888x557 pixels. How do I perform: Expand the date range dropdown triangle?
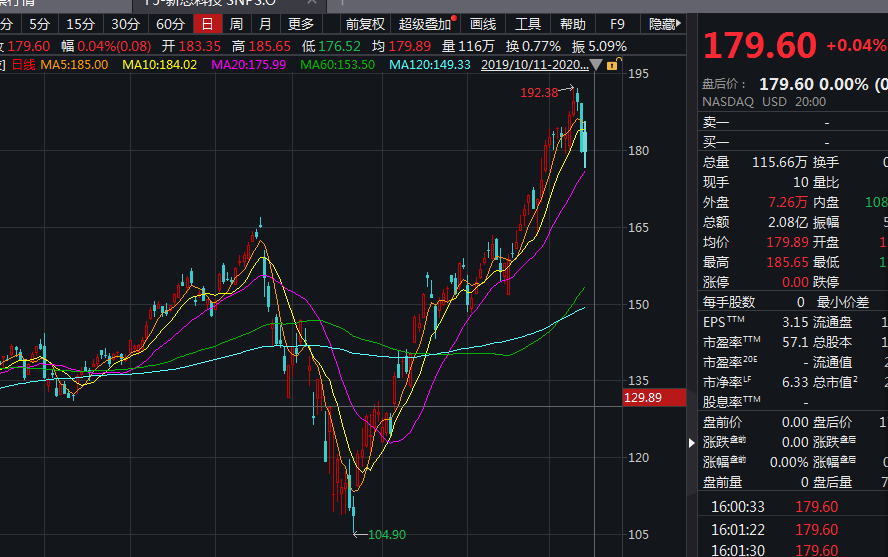[596, 65]
